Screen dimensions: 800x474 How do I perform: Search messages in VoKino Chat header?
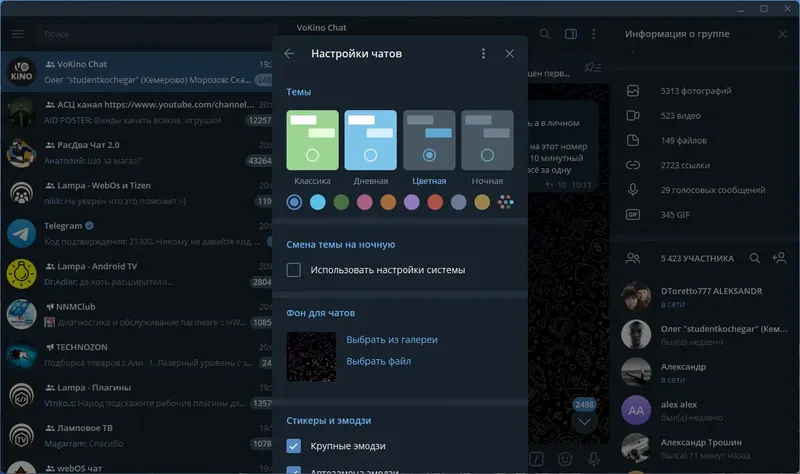pos(545,34)
